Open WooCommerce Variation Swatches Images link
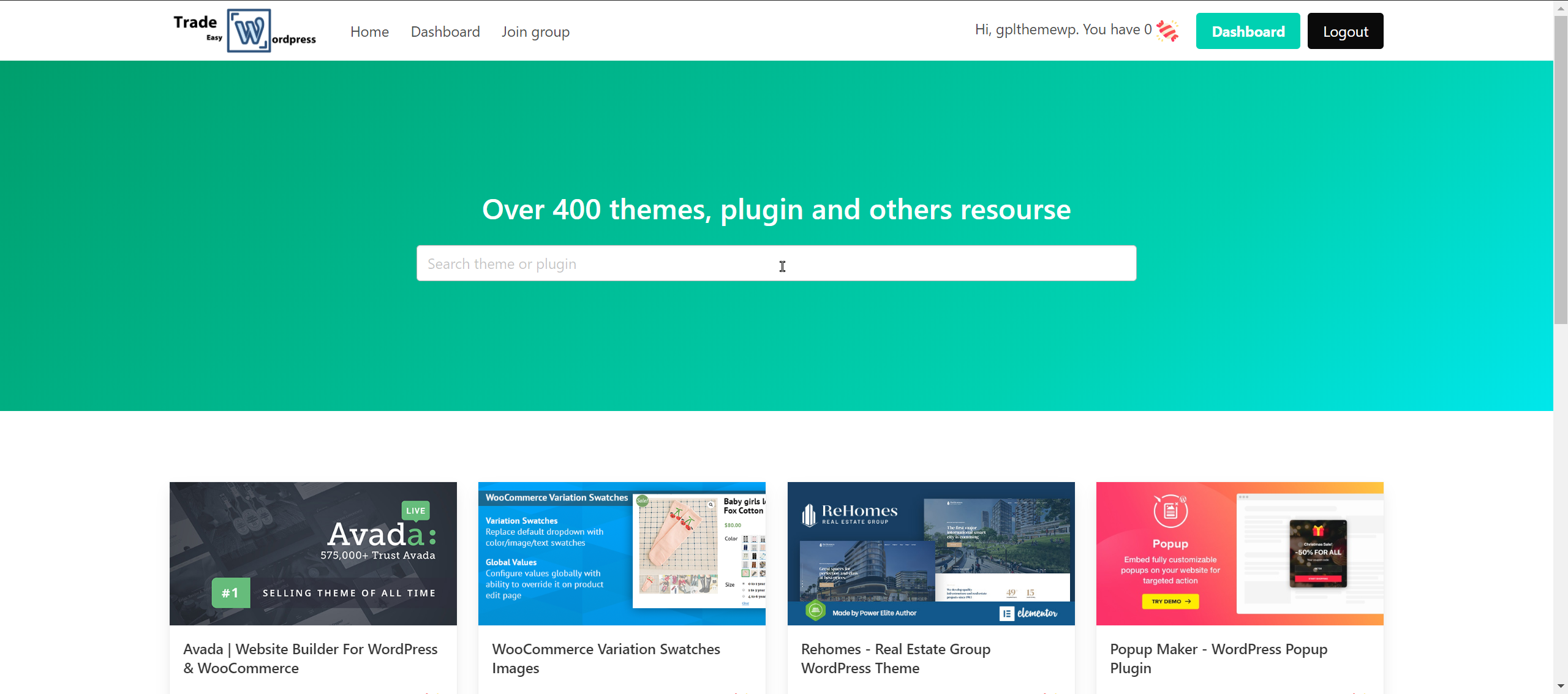Screen dimensions: 1568x694 click(x=606, y=658)
